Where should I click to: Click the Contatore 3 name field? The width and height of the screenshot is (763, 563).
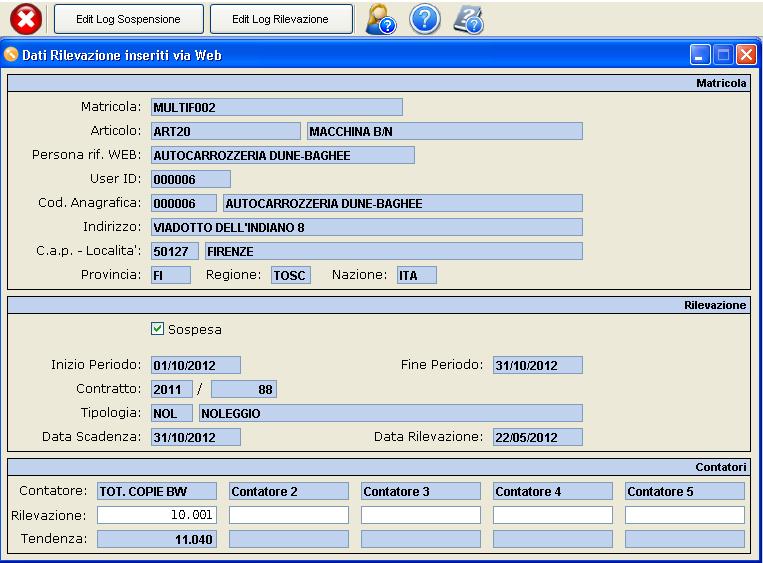[x=421, y=491]
